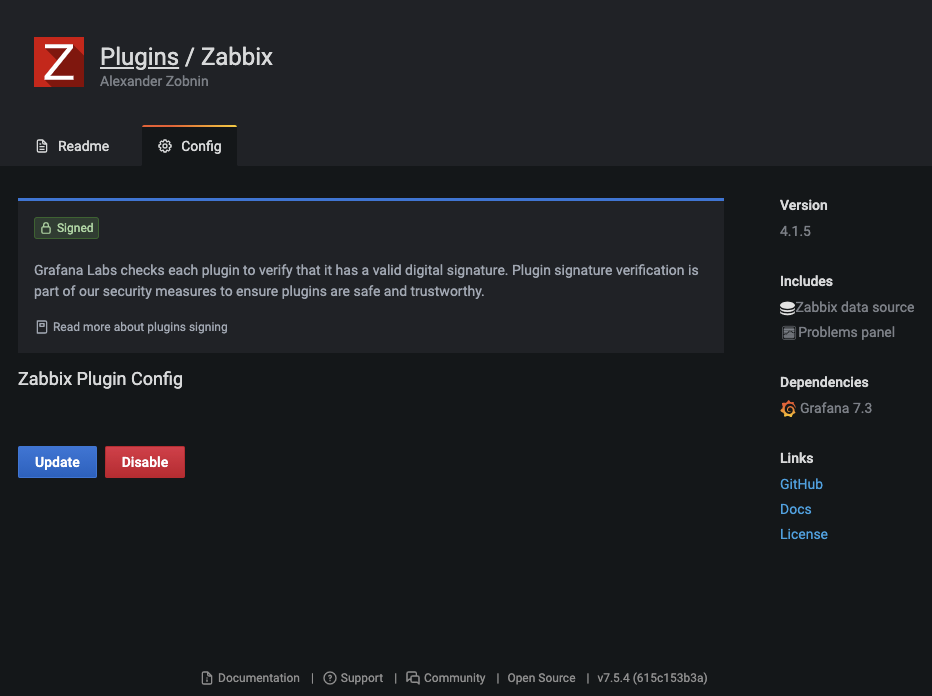Click the lock icon on the Signed badge
The width and height of the screenshot is (932, 696).
(47, 228)
